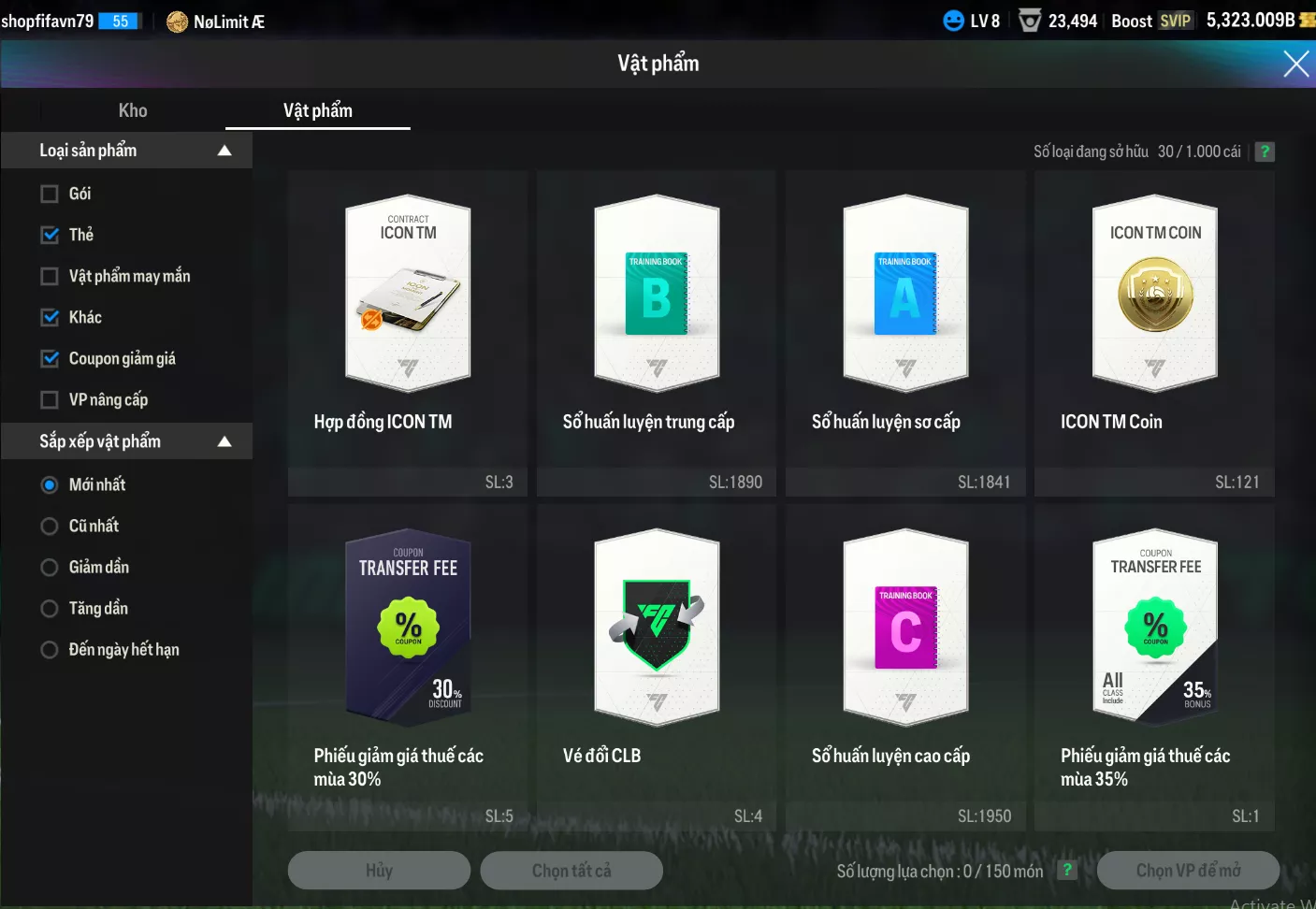Image resolution: width=1316 pixels, height=909 pixels.
Task: Pick the 30% Transfer Fee discount coupon
Action: tap(408, 628)
